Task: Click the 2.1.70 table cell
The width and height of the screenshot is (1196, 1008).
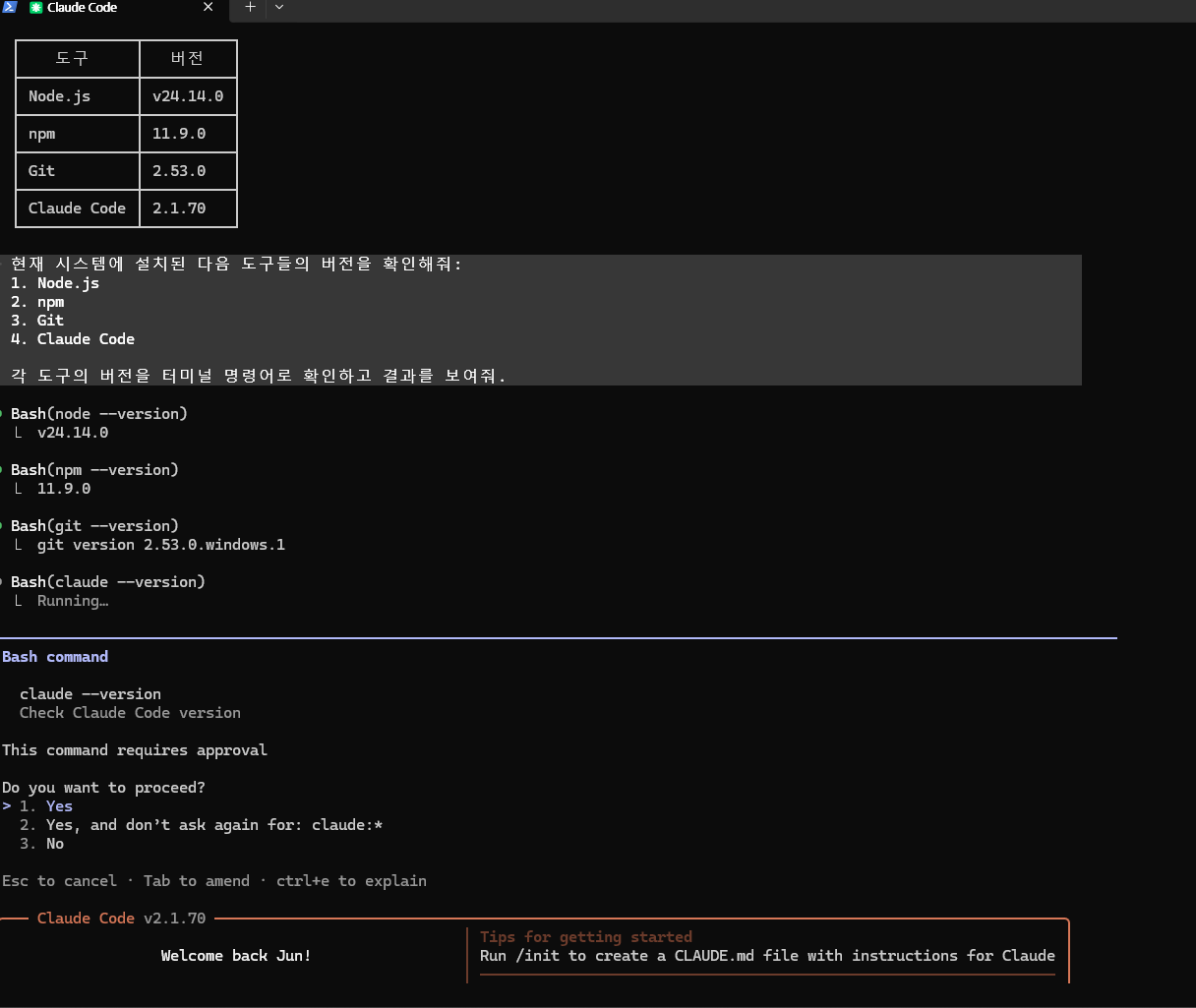Action: [x=188, y=208]
